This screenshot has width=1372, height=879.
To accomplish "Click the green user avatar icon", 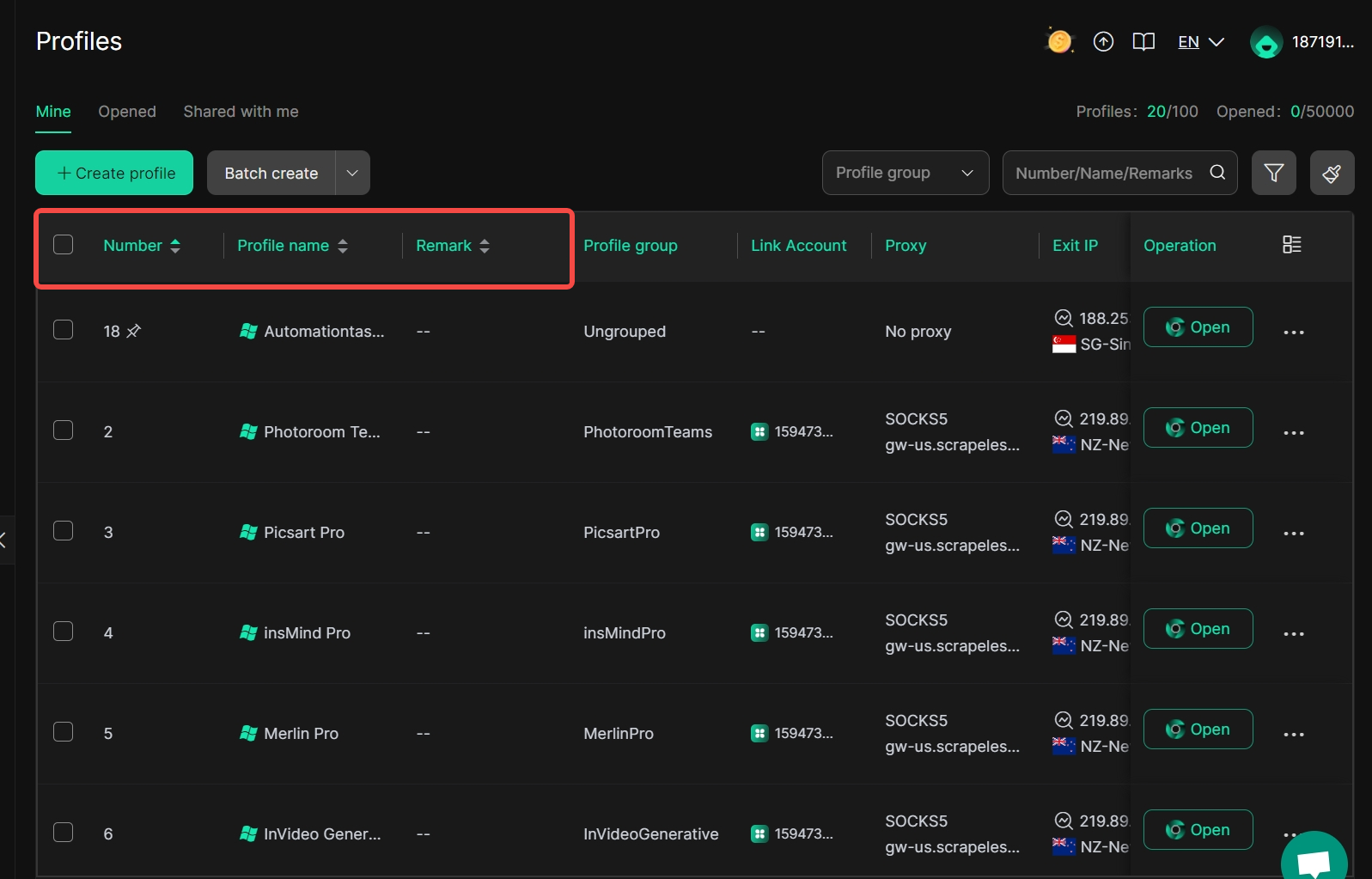I will 1266,42.
